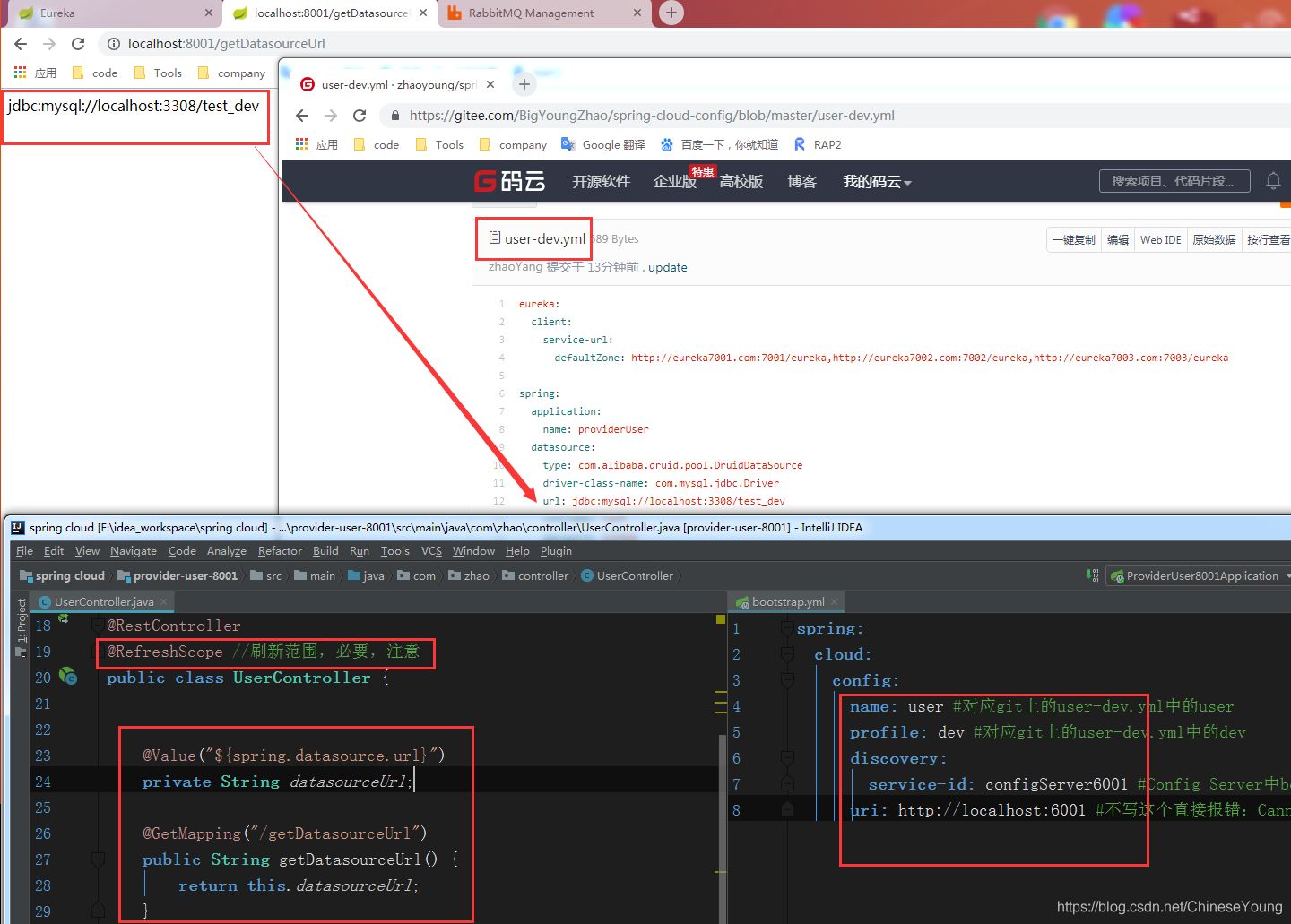The width and height of the screenshot is (1291, 924).
Task: Open Web IDE for user-dev.yml
Action: tap(1160, 240)
